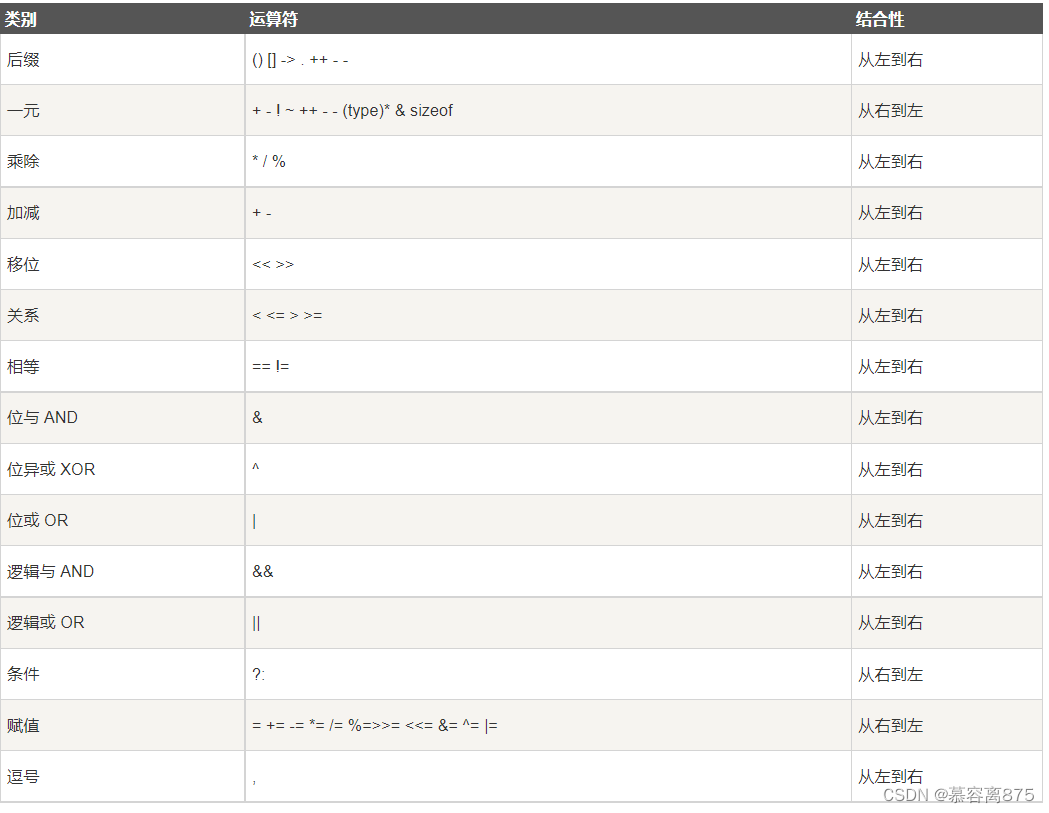Click the 条件 row label
The width and height of the screenshot is (1049, 813).
pos(23,674)
